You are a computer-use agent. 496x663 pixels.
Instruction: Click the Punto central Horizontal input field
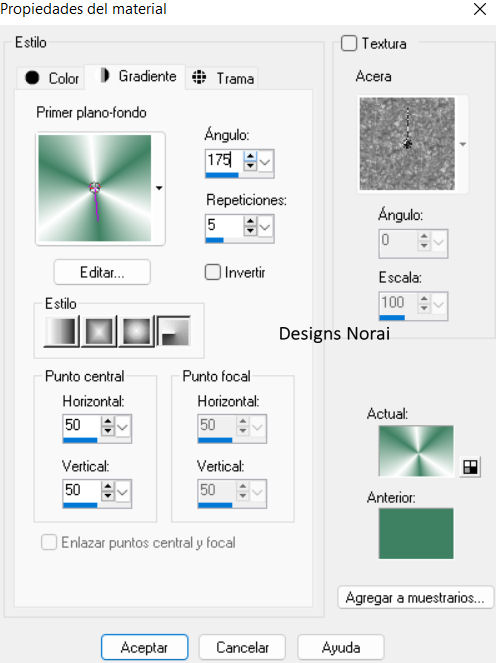click(82, 425)
